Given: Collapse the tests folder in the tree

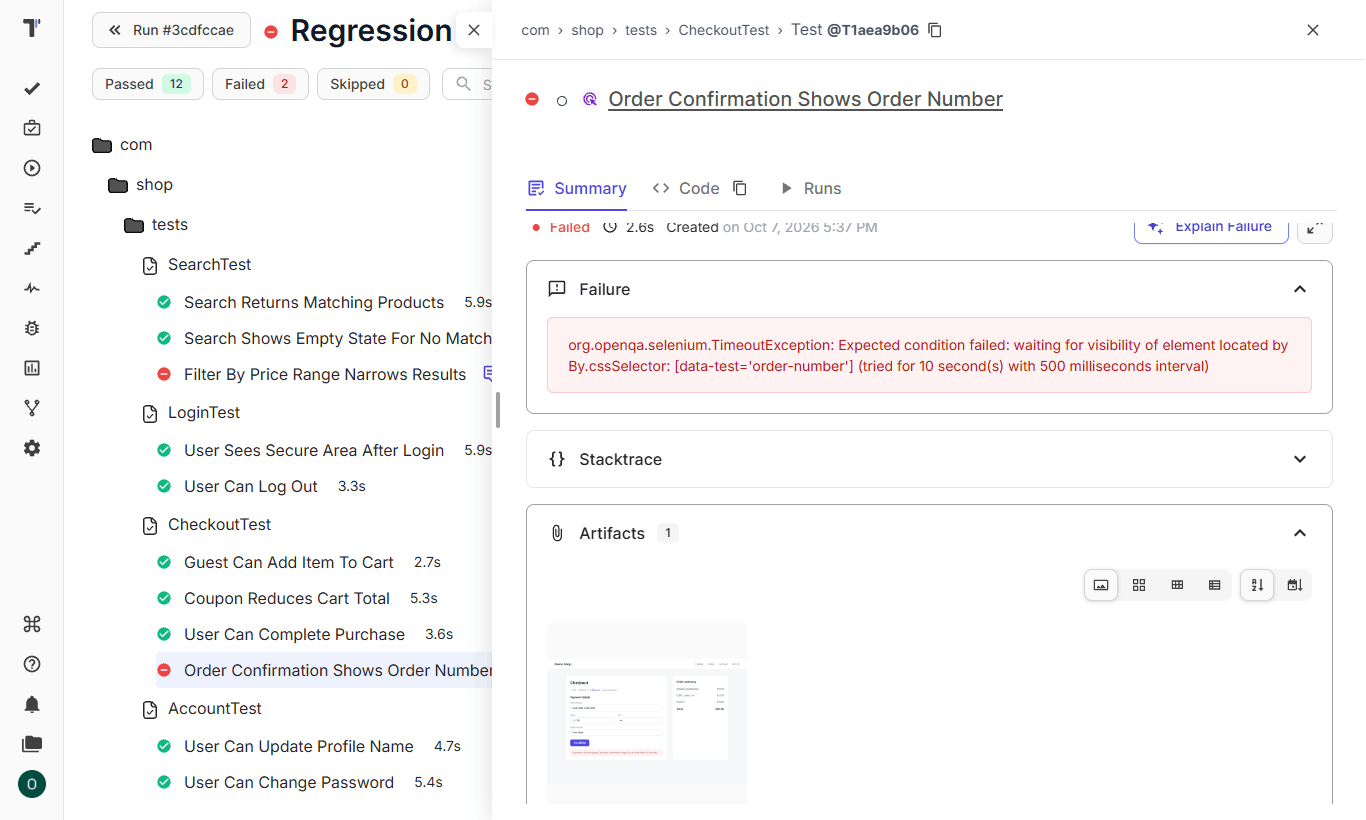Looking at the screenshot, I should point(134,225).
